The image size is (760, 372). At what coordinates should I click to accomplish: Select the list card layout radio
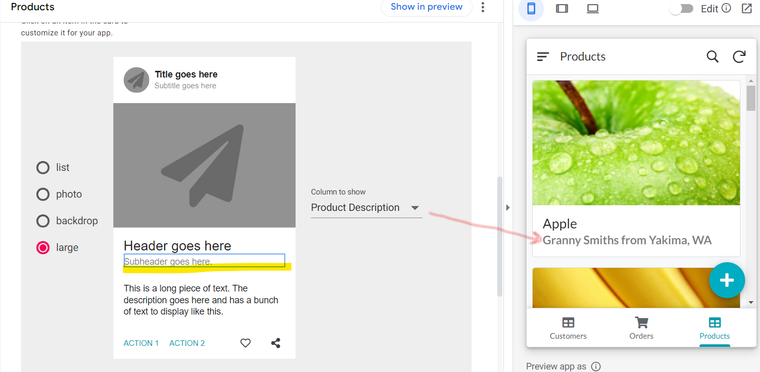coord(43,168)
